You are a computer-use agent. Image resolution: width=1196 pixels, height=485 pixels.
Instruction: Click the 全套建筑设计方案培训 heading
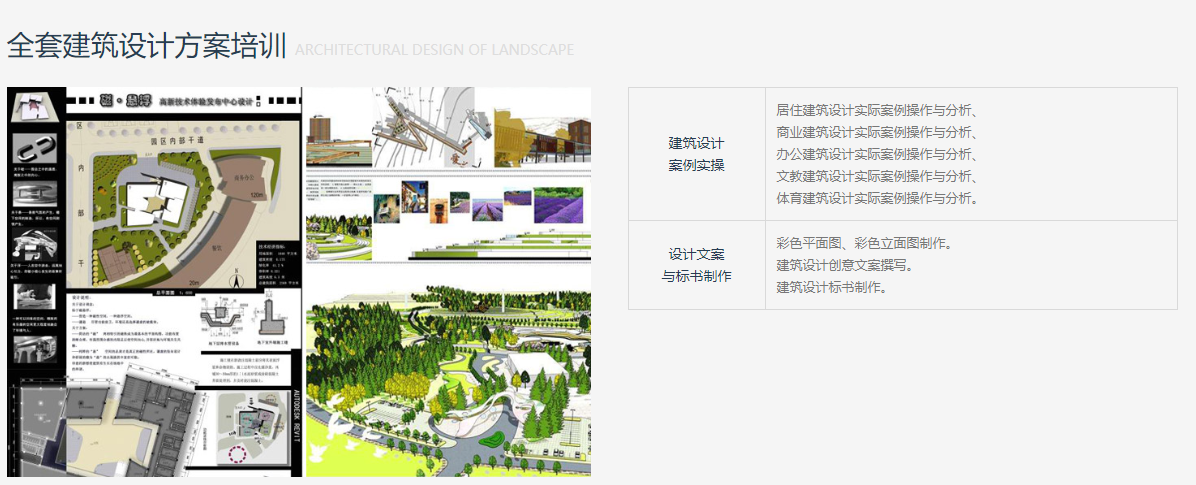pyautogui.click(x=147, y=46)
